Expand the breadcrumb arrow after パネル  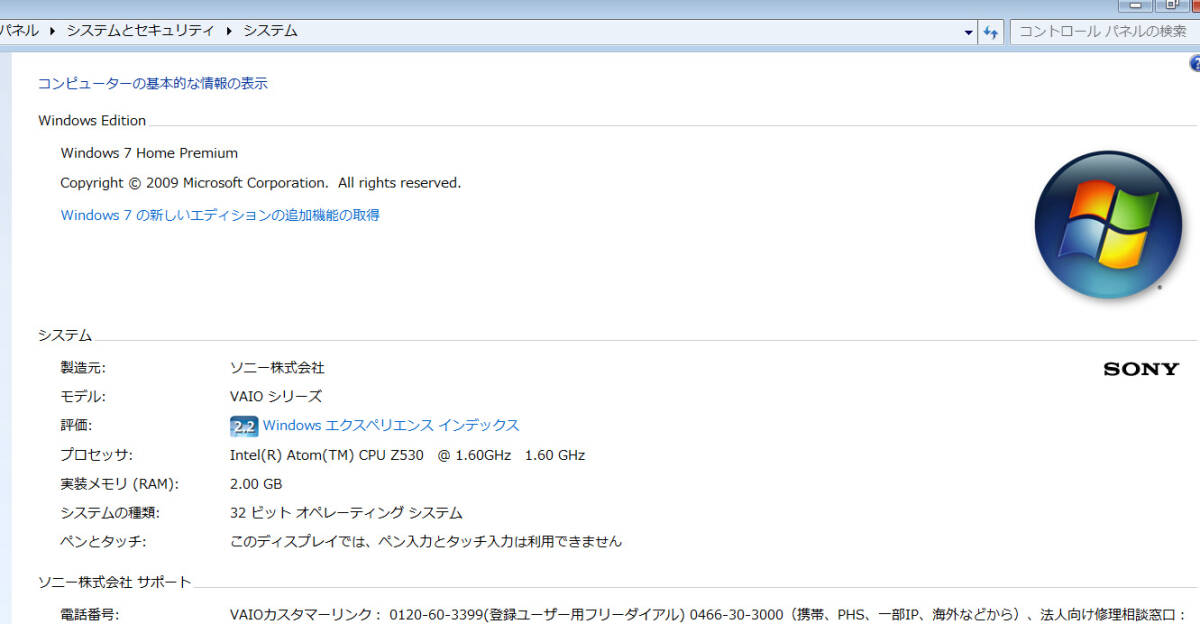52,31
